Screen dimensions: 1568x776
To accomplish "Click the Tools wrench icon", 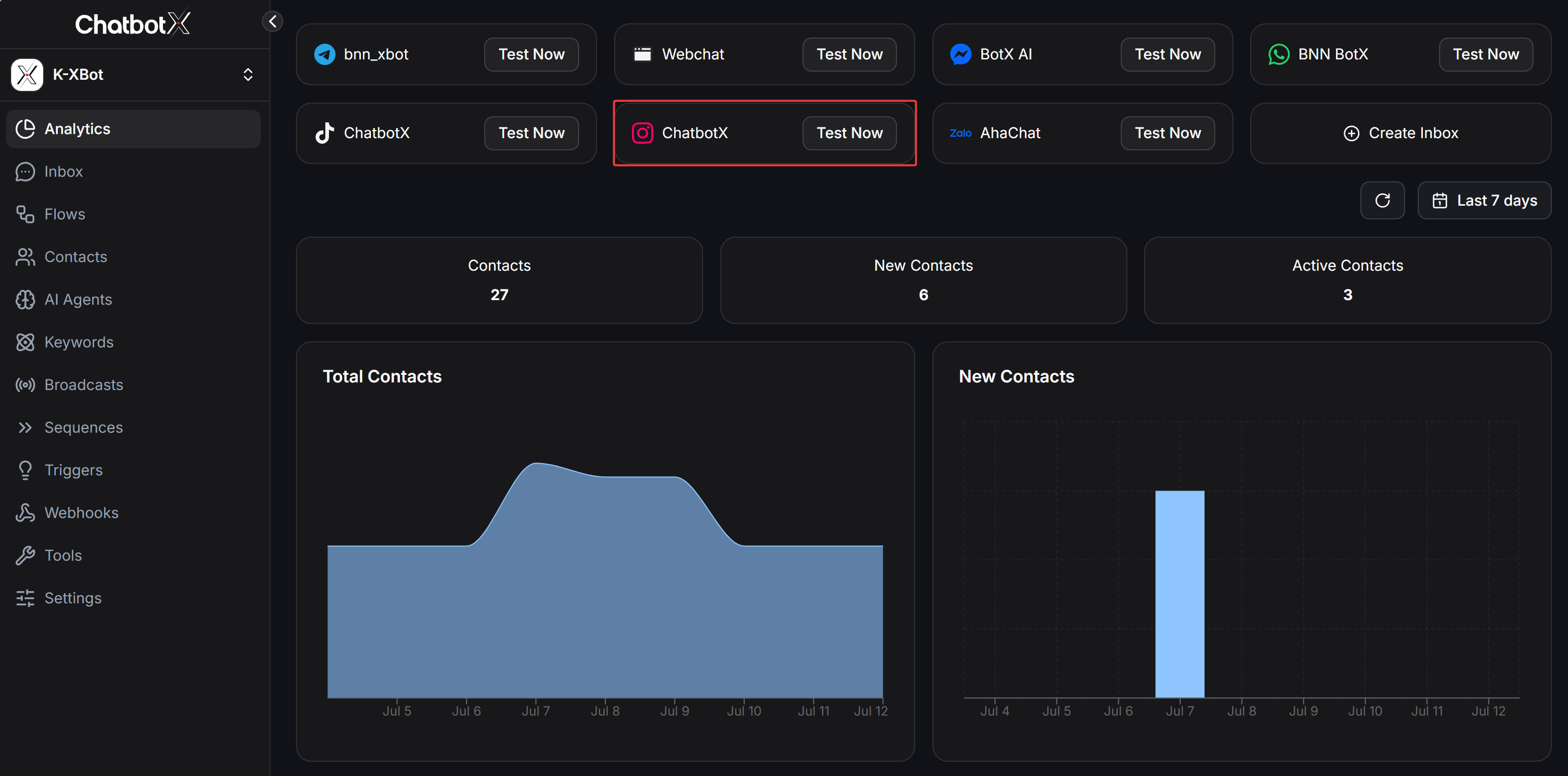I will (x=25, y=555).
